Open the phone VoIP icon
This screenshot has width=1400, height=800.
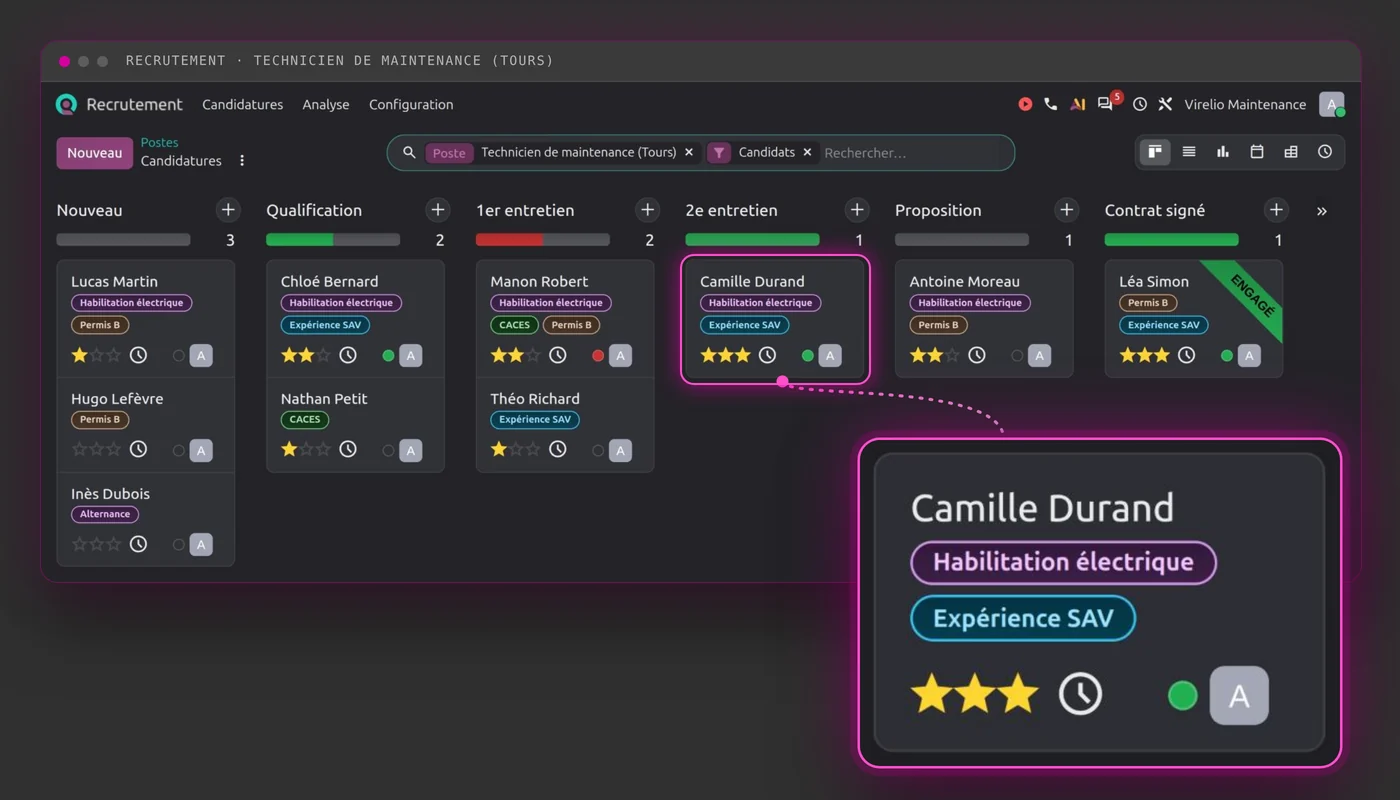(1050, 104)
